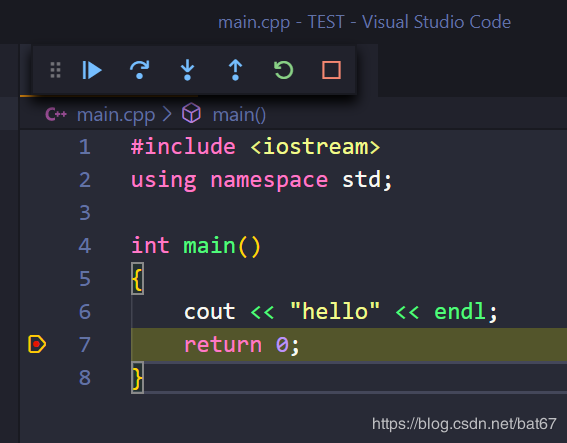Click line number 4 in gutter
Image resolution: width=567 pixels, height=443 pixels.
click(85, 246)
